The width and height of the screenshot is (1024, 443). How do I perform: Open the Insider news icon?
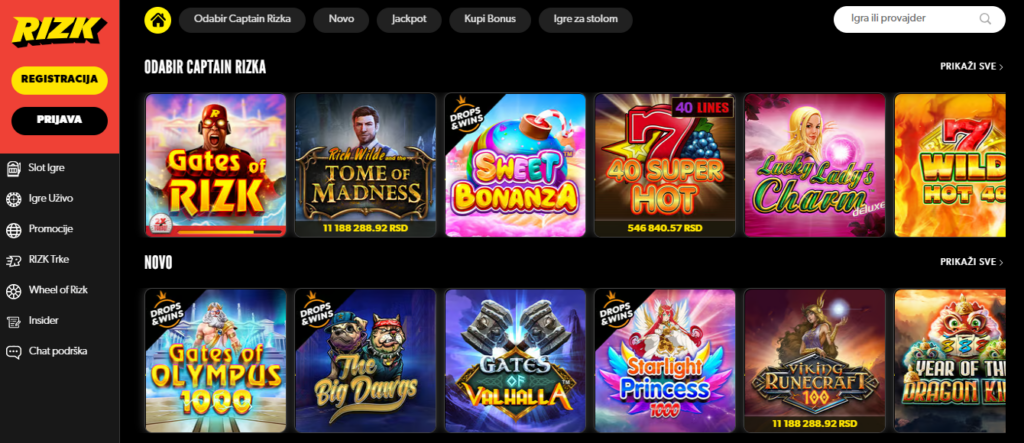(x=13, y=321)
